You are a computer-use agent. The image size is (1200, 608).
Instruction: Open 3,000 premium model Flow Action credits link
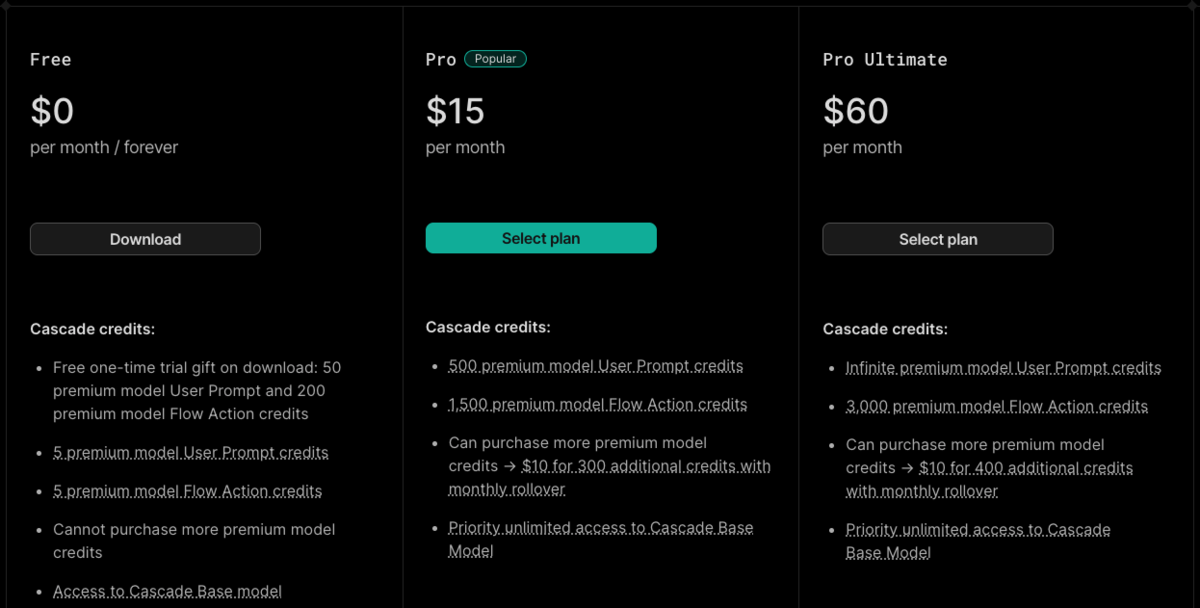[997, 406]
